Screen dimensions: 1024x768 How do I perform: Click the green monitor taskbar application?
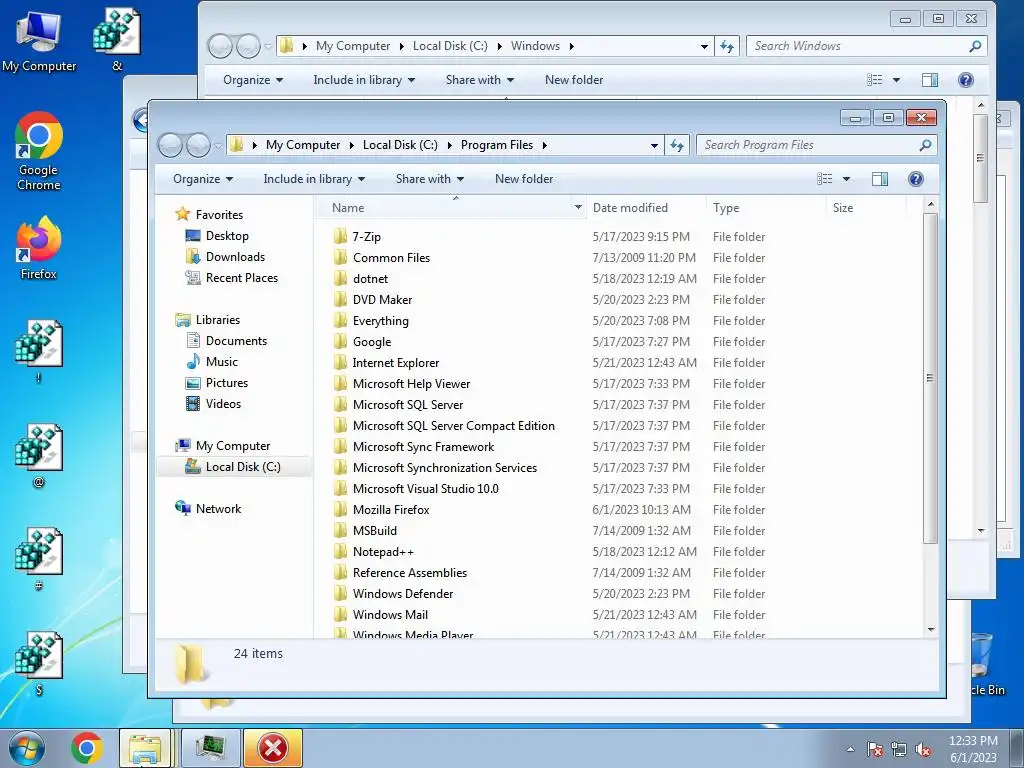pyautogui.click(x=211, y=748)
